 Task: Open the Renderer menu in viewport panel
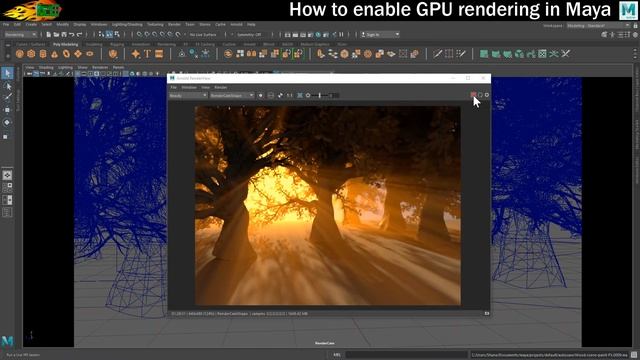pyautogui.click(x=100, y=67)
